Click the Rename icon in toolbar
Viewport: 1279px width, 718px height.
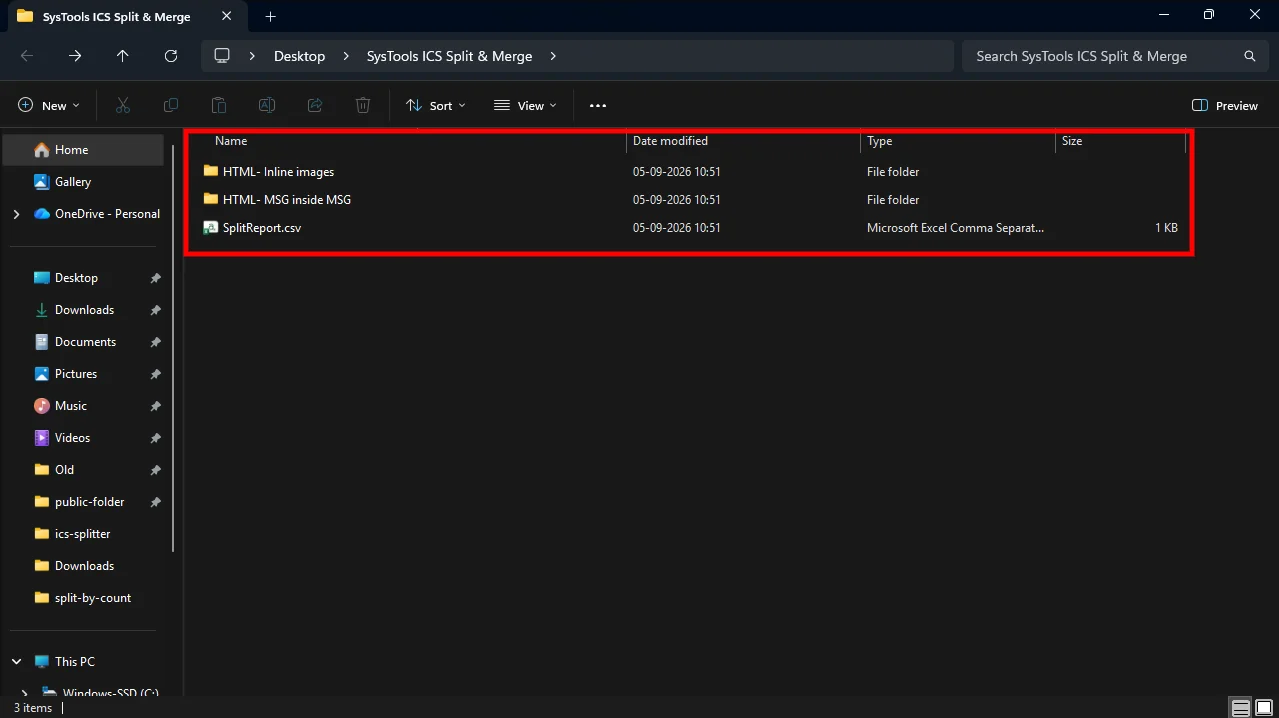pos(267,105)
